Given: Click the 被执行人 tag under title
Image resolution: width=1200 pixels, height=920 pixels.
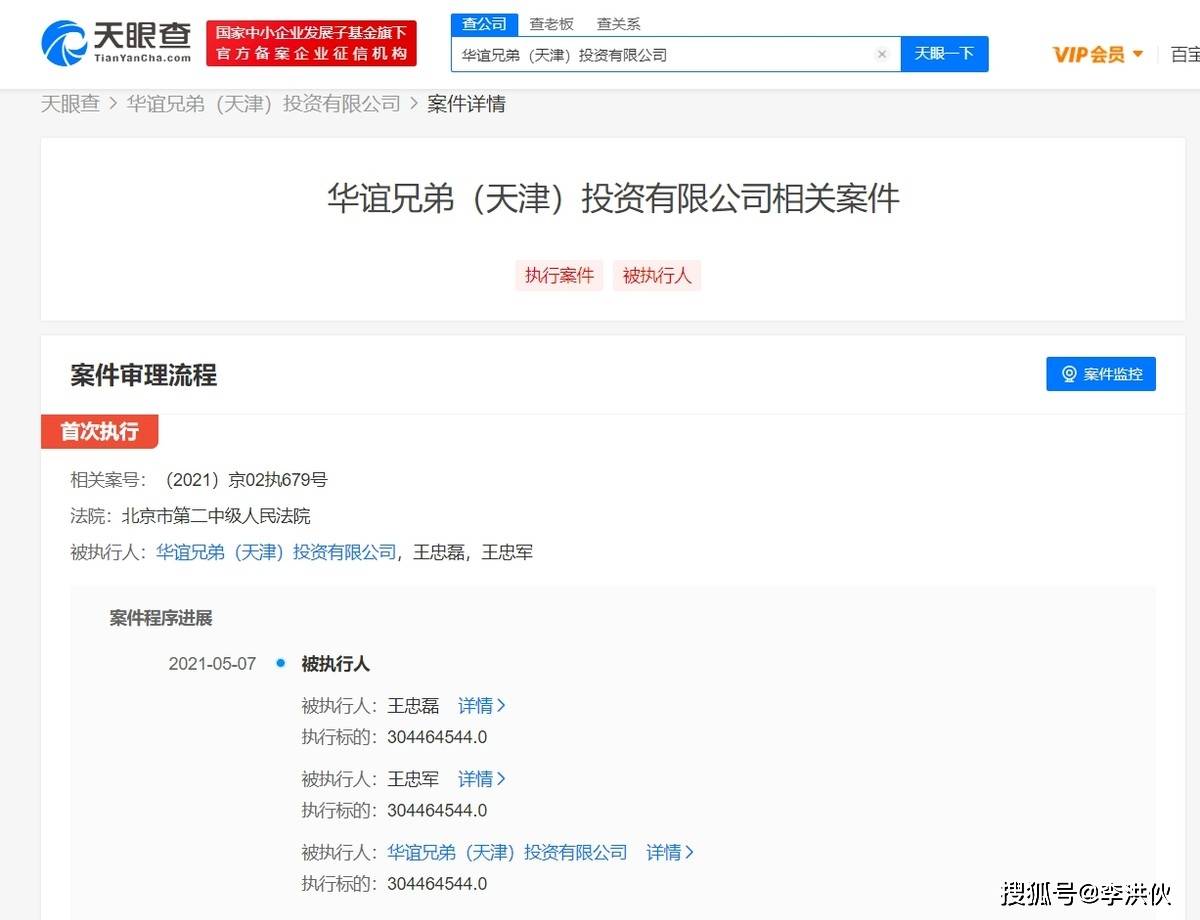Looking at the screenshot, I should 657,275.
